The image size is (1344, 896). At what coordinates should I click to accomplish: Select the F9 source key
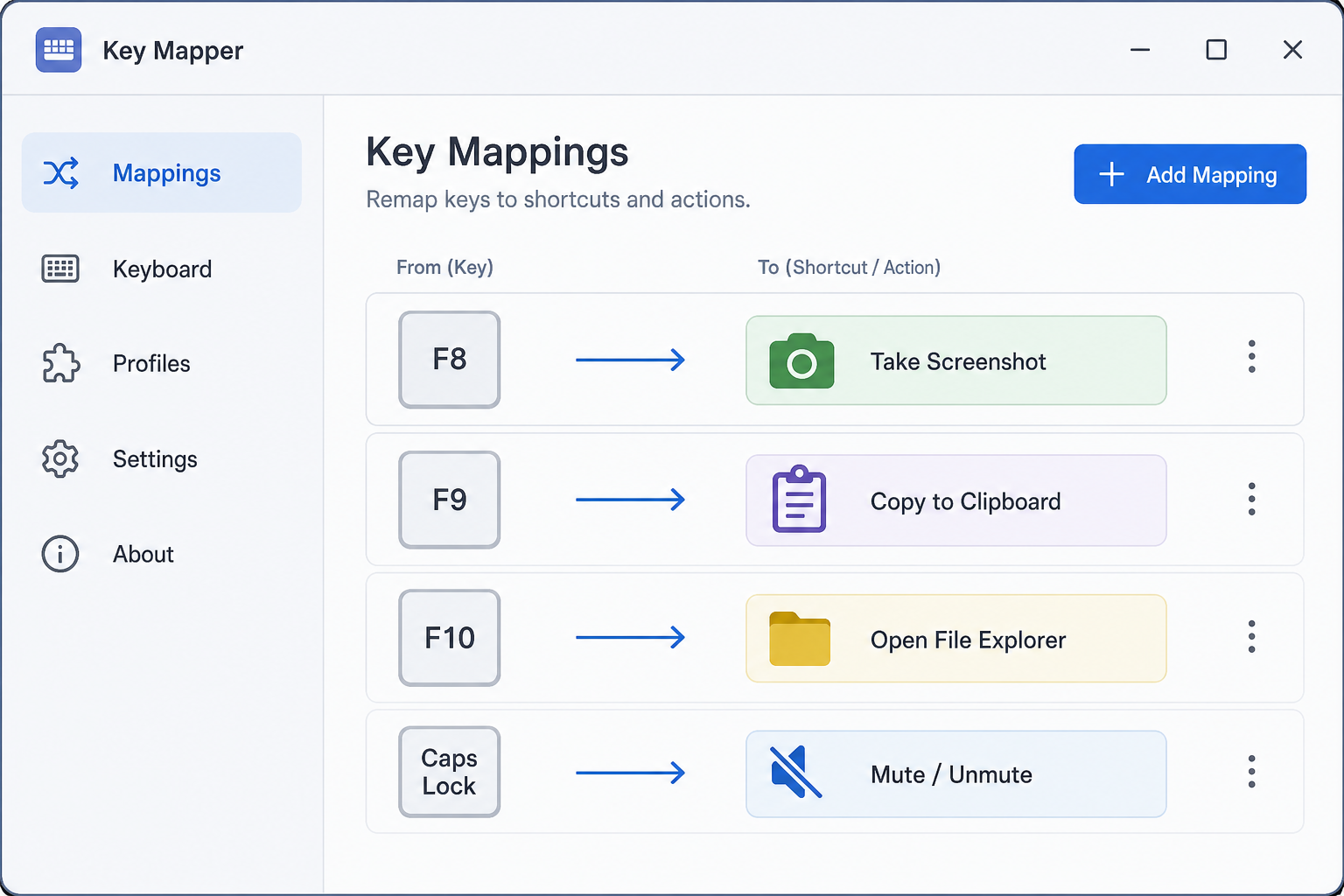450,500
